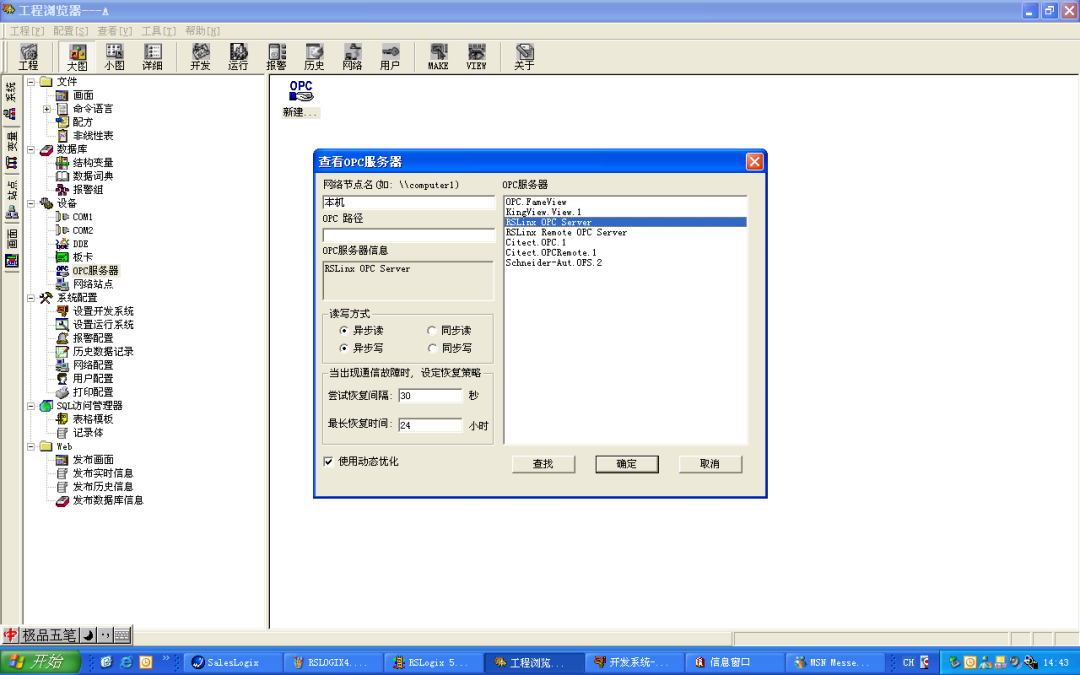Switch to SalesLogix taskbar window
1080x675 pixels.
[233, 663]
